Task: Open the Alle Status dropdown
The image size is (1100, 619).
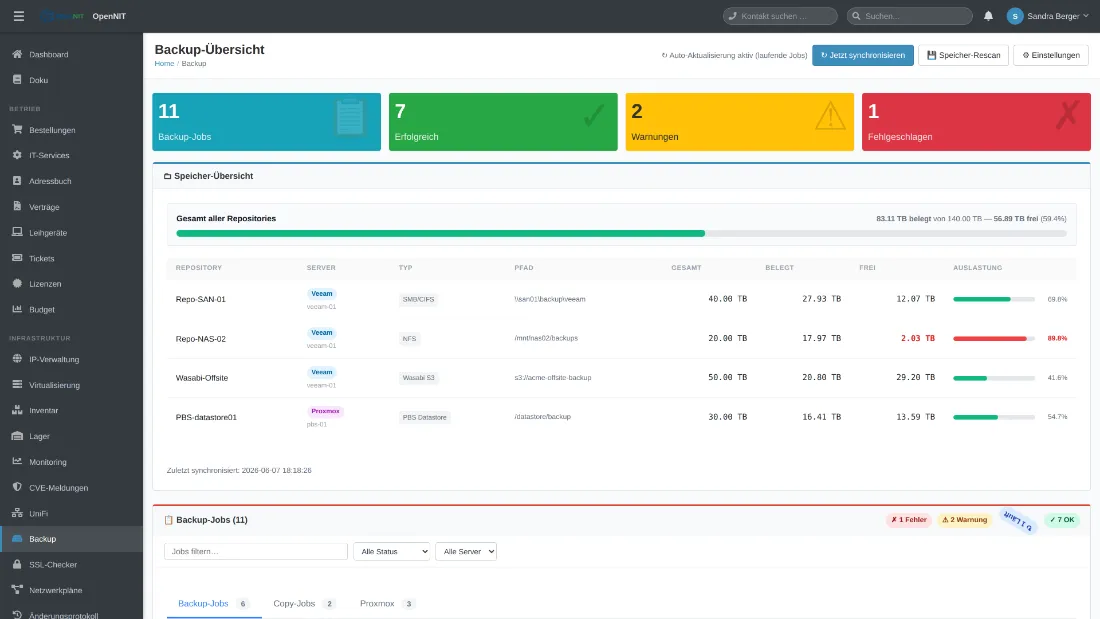Action: tap(391, 552)
